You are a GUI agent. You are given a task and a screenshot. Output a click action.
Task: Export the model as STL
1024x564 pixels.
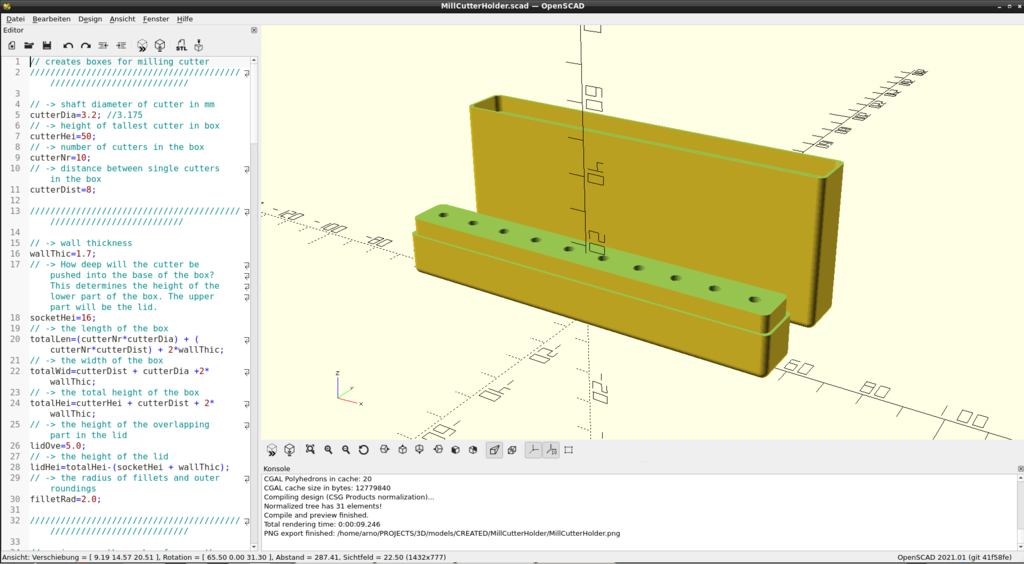[181, 46]
